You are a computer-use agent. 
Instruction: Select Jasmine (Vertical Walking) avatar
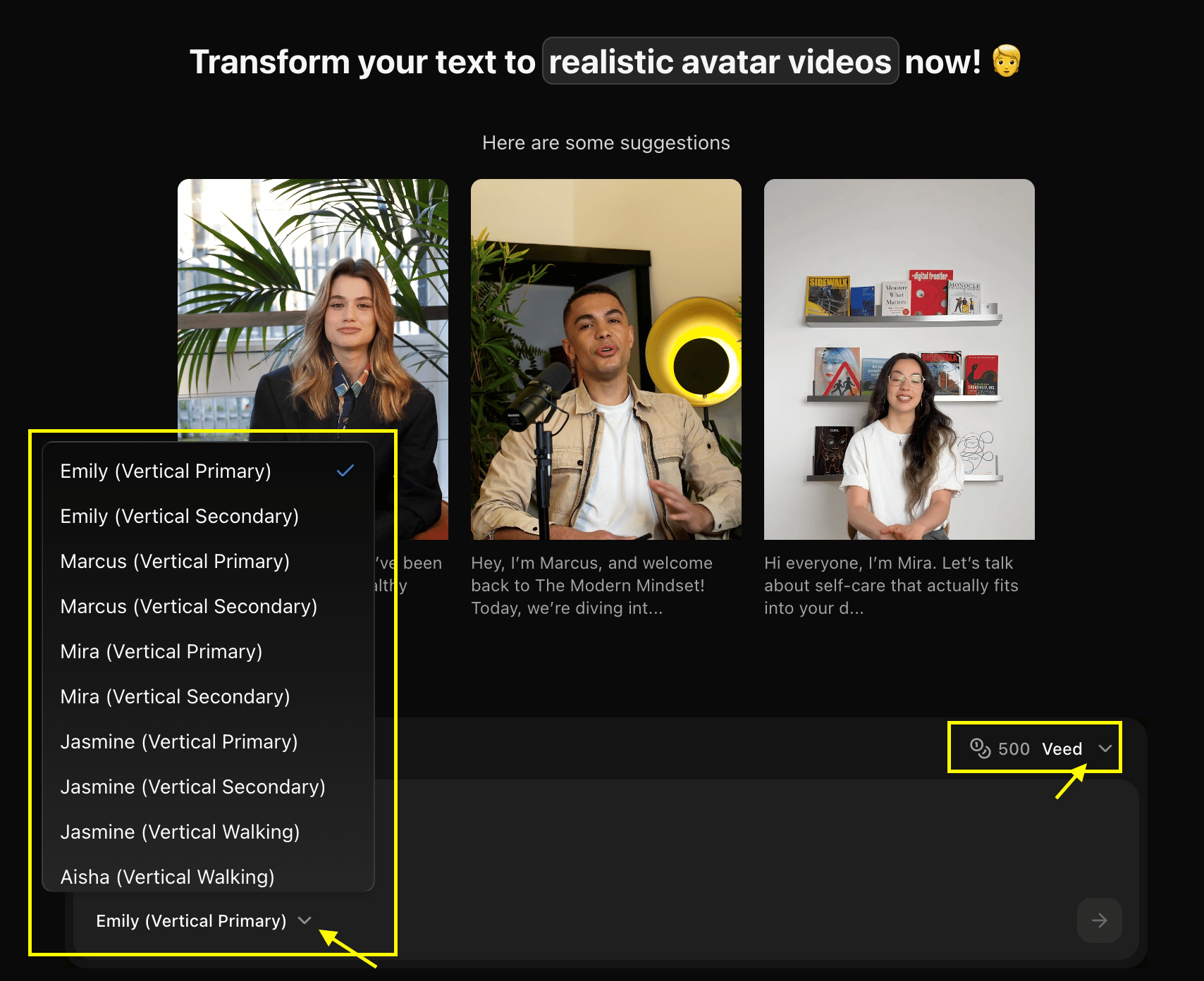coord(208,832)
